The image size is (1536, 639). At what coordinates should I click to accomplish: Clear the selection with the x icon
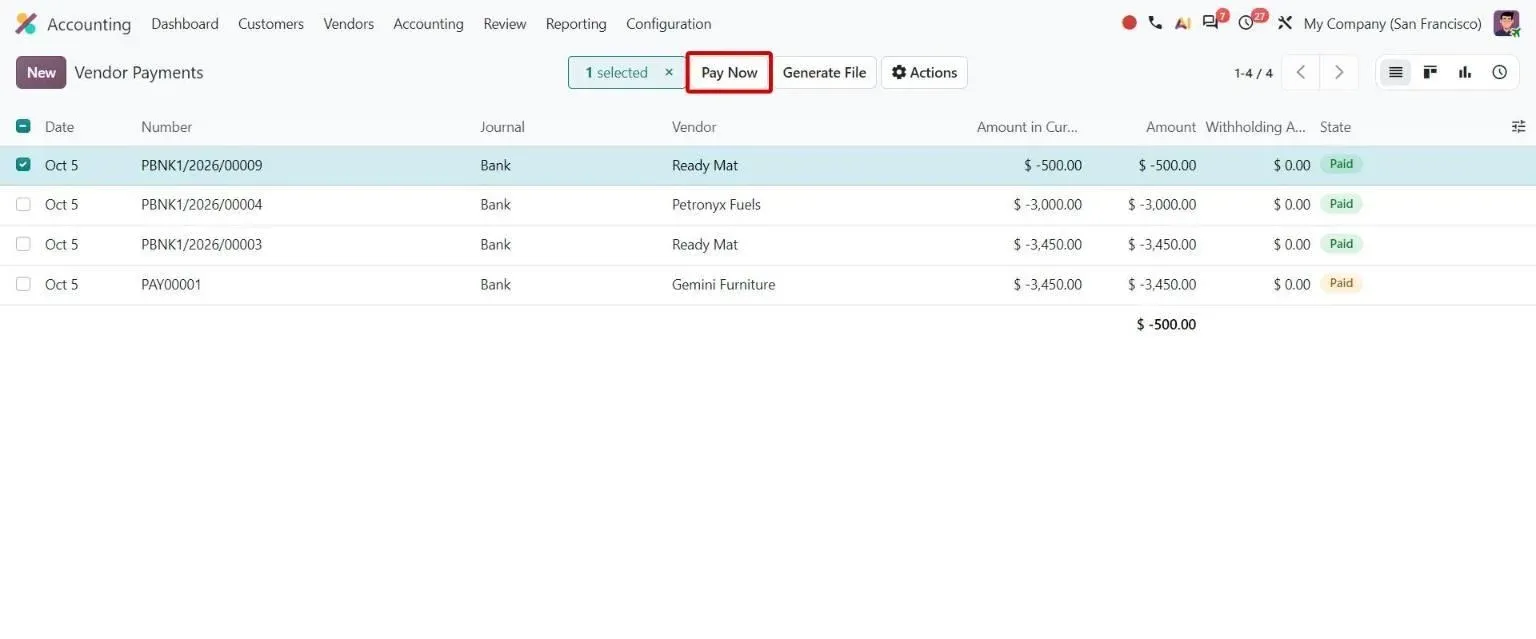point(669,72)
